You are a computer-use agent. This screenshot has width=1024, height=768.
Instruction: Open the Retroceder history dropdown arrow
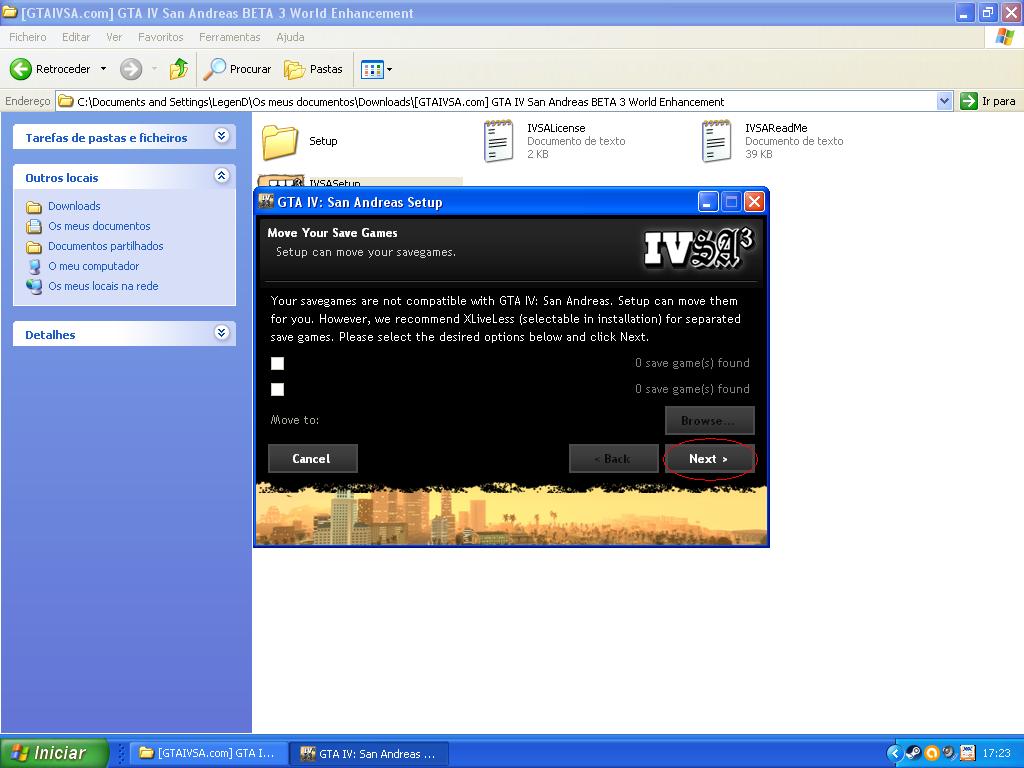click(103, 69)
